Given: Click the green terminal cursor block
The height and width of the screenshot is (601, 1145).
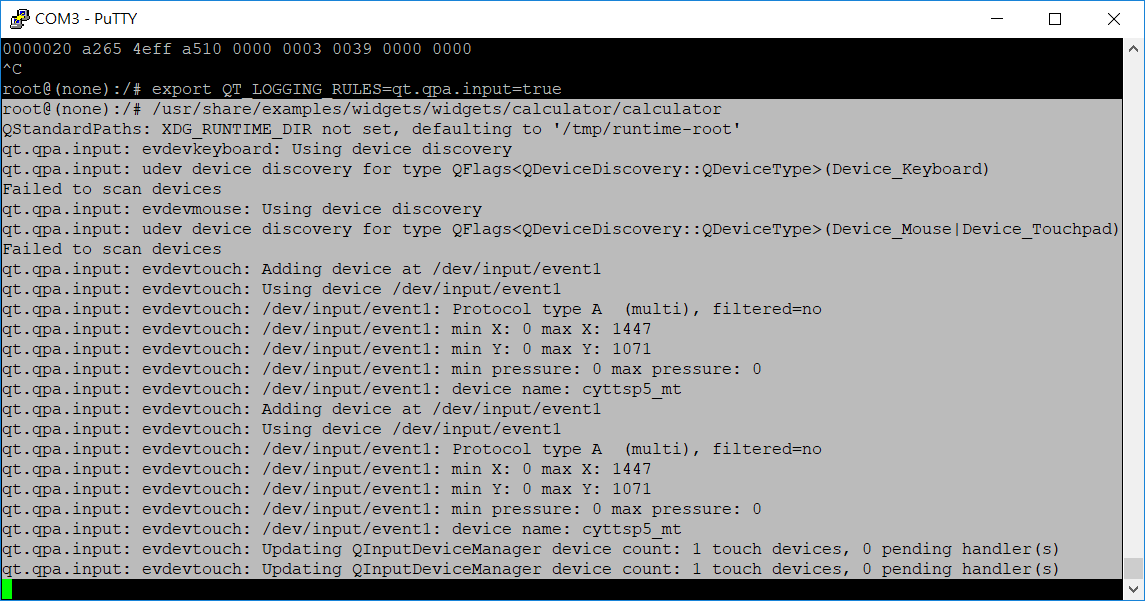Looking at the screenshot, I should coord(8,588).
